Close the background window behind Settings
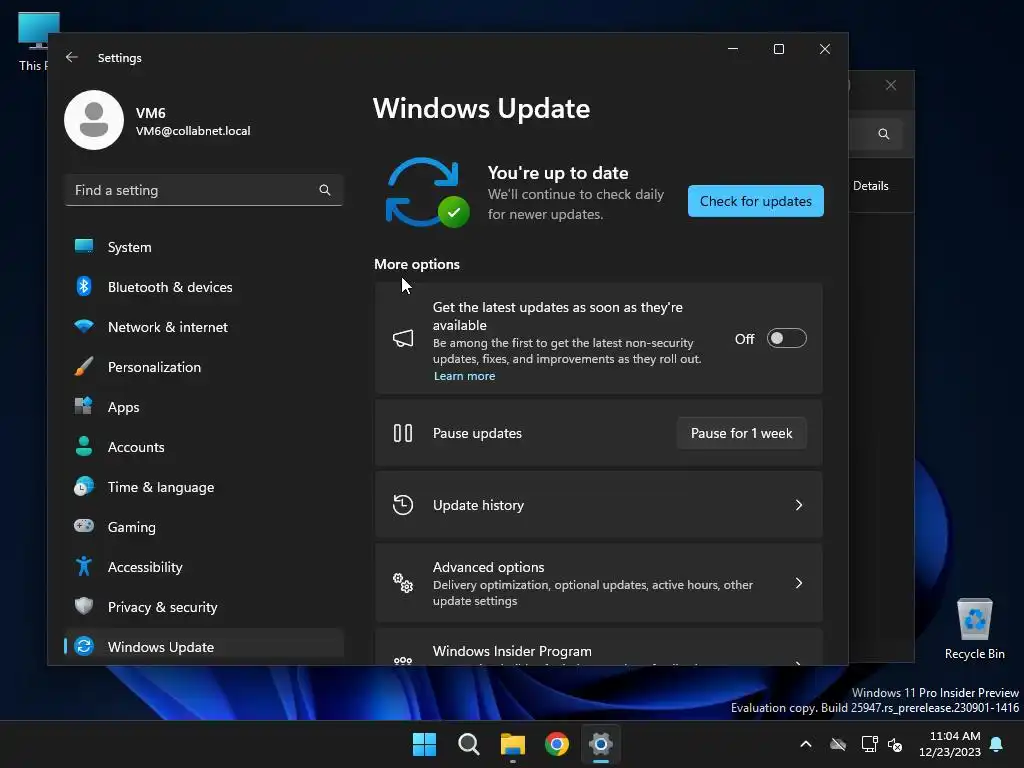The height and width of the screenshot is (768, 1024). tap(891, 86)
